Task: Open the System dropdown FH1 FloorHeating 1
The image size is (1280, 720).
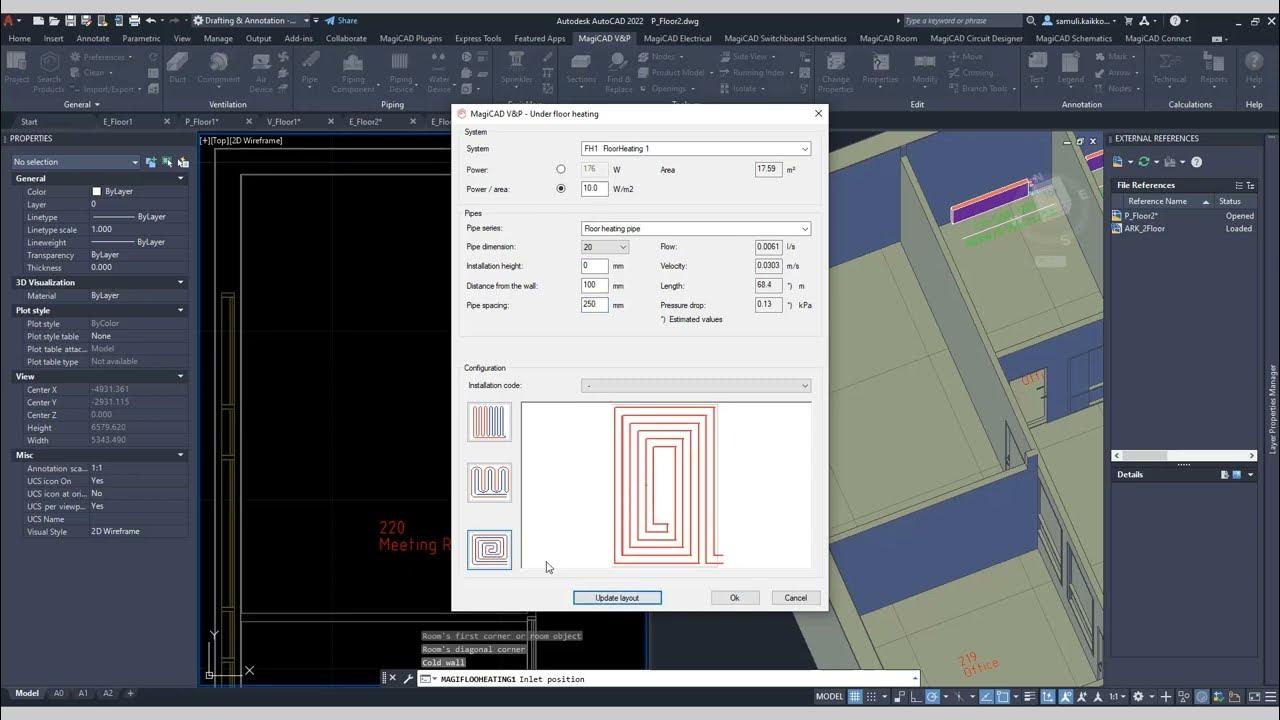Action: [696, 149]
